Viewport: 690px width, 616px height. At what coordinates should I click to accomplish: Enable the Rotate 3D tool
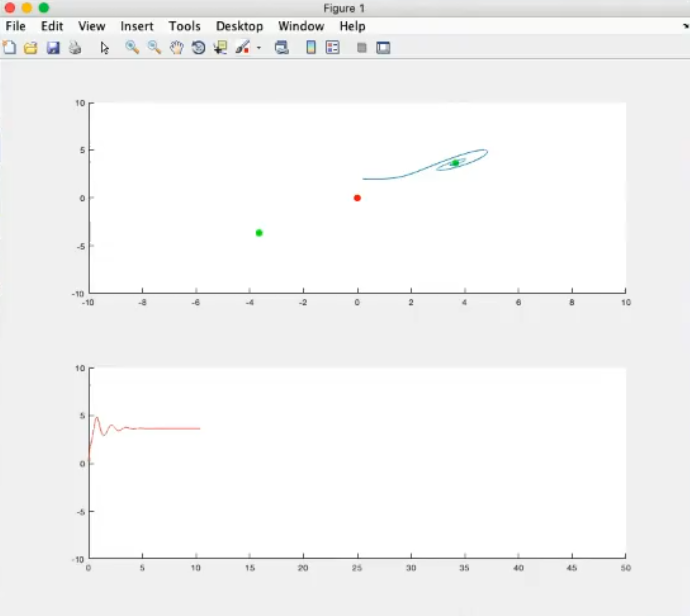(x=198, y=47)
